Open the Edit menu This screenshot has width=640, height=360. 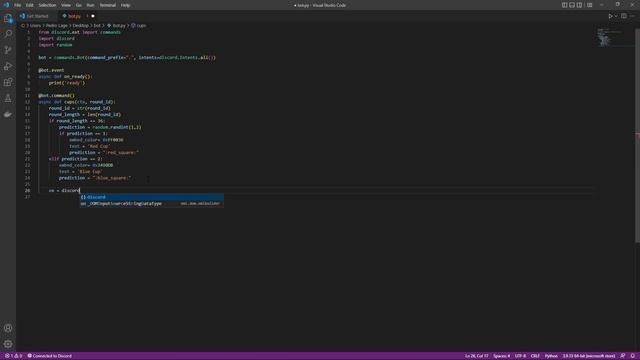30,5
